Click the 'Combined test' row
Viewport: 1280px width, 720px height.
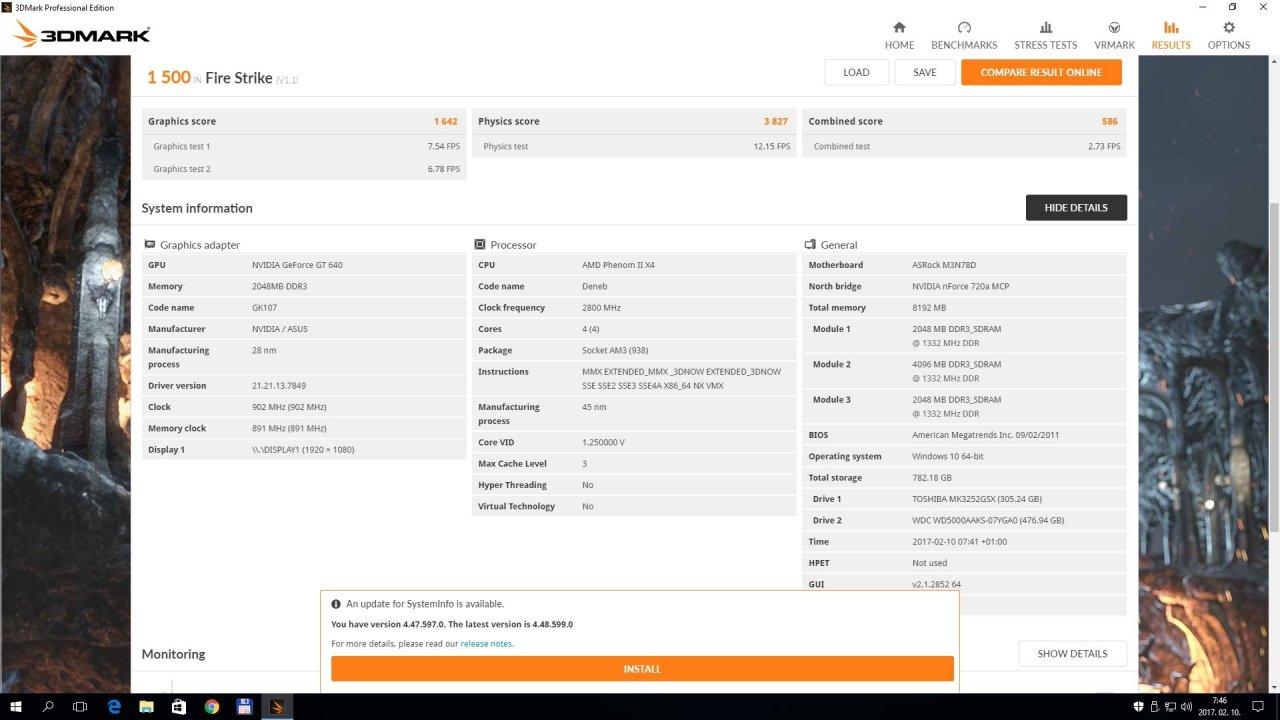pos(964,146)
